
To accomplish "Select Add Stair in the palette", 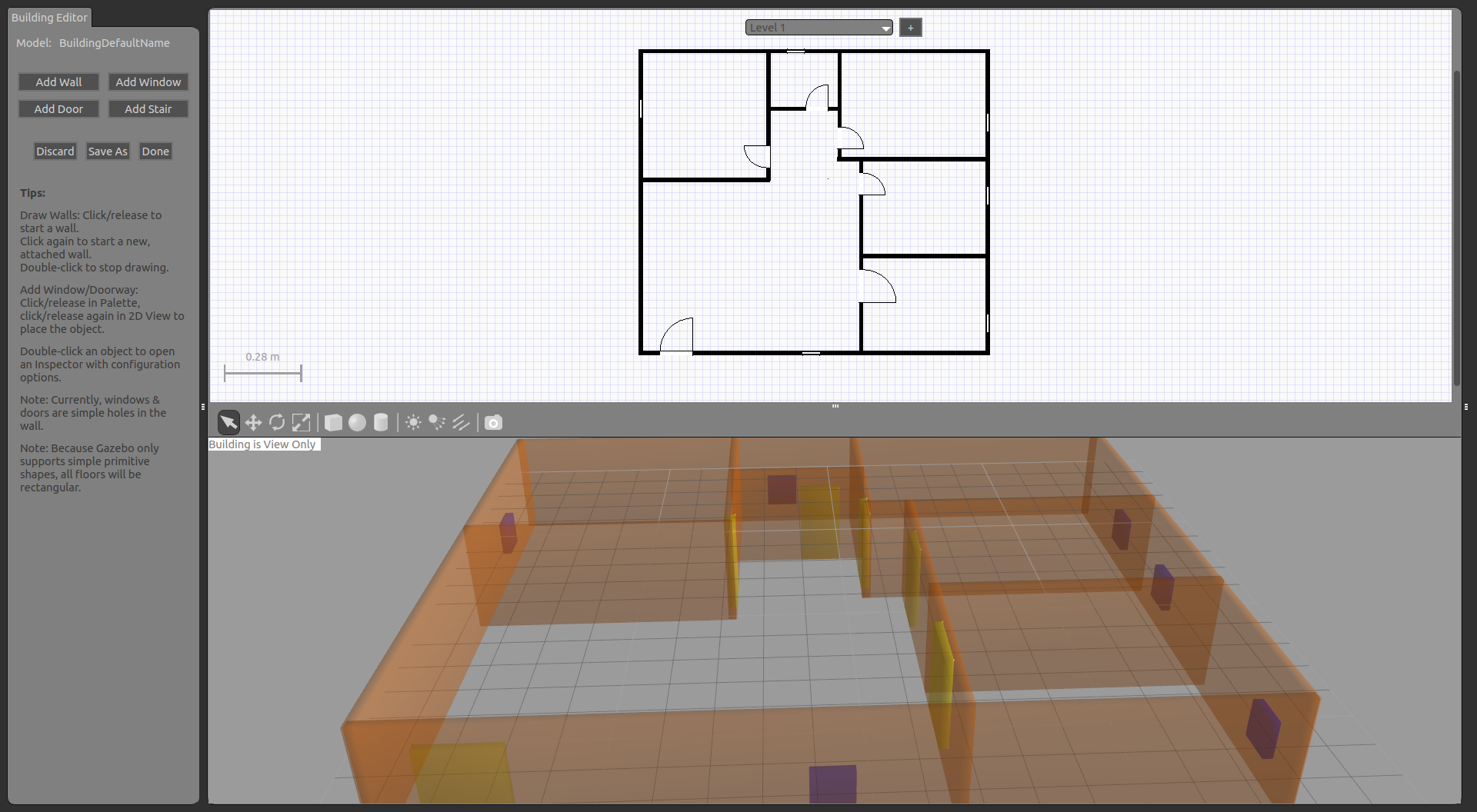I will click(x=148, y=109).
